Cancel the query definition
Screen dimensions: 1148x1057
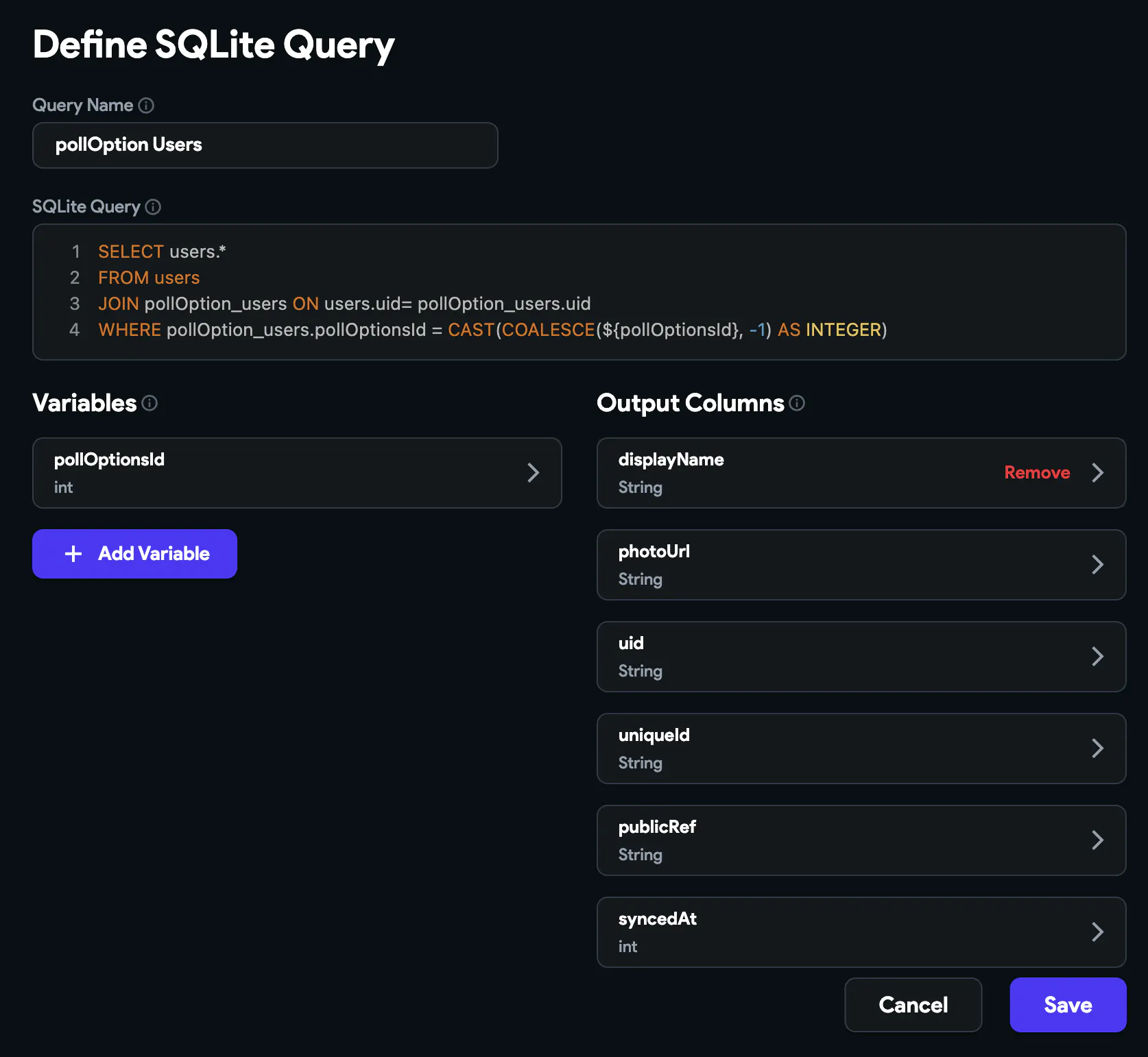coord(913,1005)
